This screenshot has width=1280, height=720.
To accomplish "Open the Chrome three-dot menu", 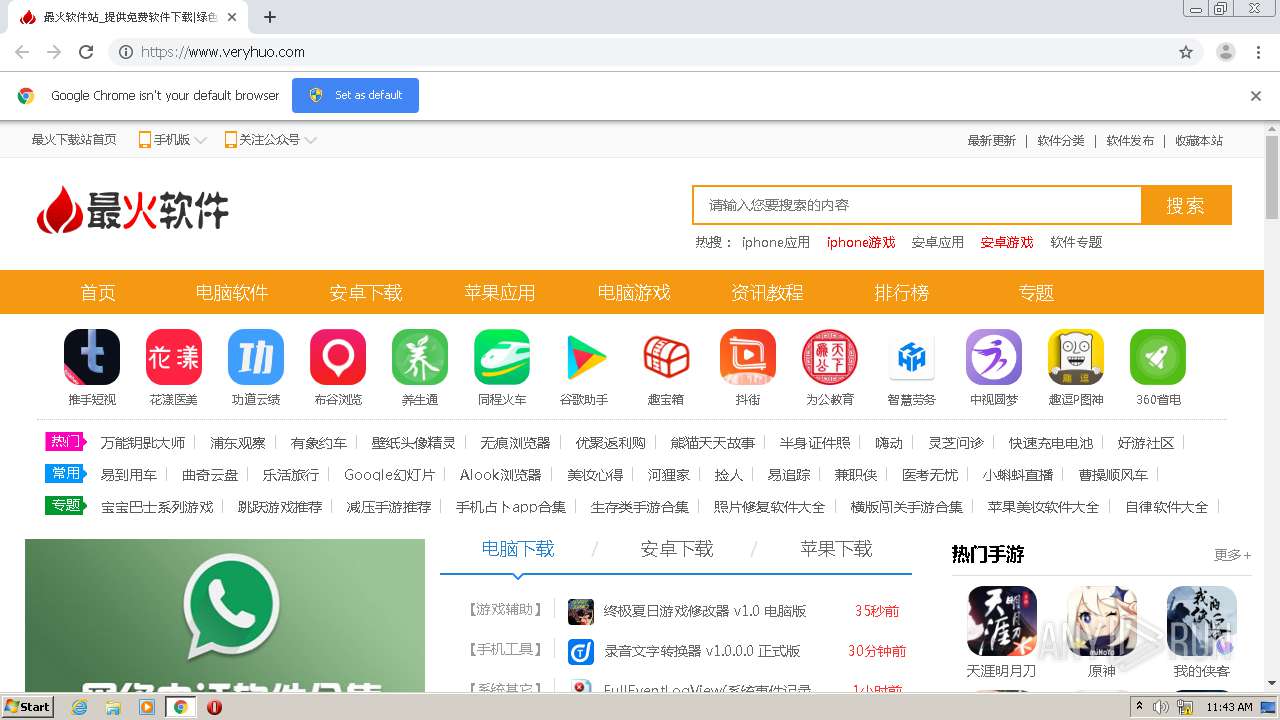I will [1258, 52].
